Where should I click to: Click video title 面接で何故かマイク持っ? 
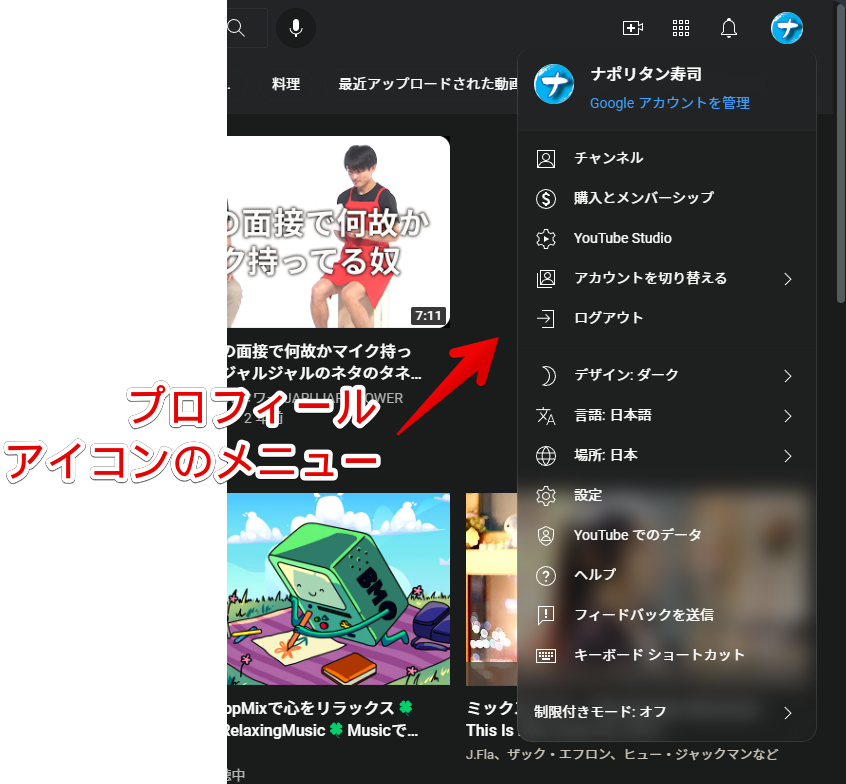(323, 362)
